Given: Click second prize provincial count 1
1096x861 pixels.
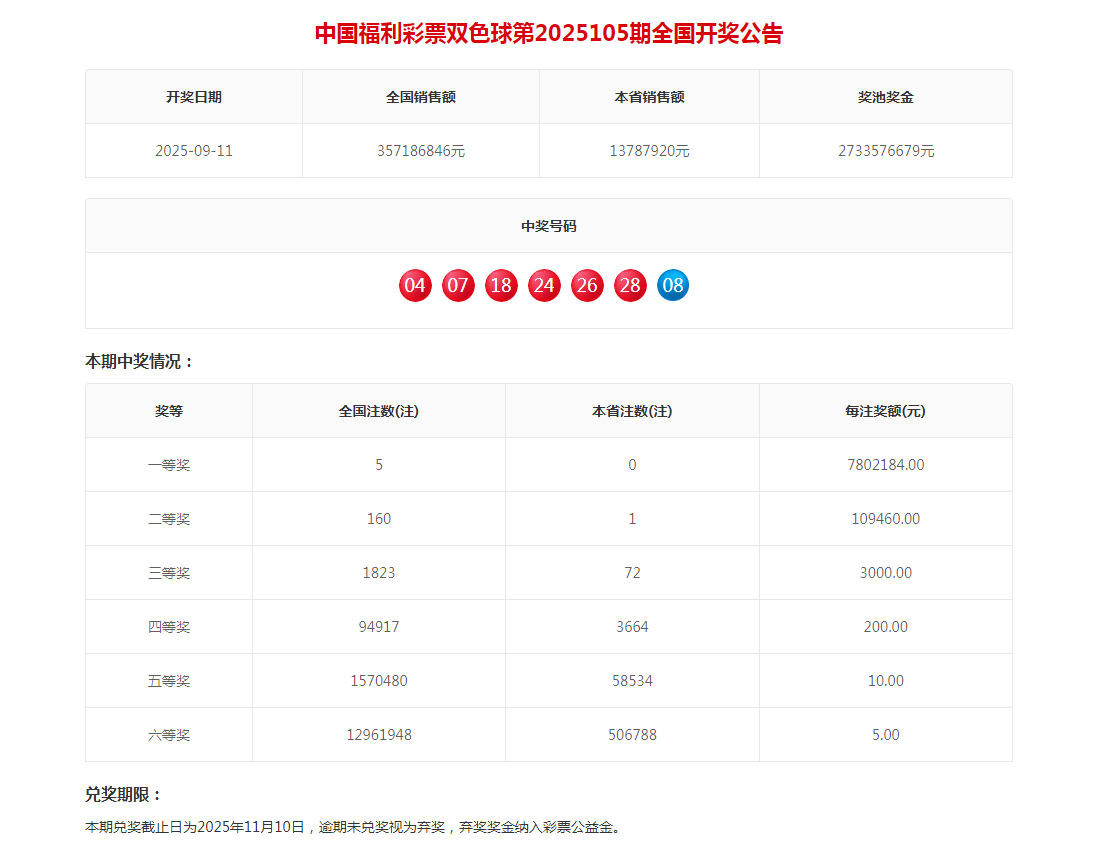Looking at the screenshot, I should (632, 519).
